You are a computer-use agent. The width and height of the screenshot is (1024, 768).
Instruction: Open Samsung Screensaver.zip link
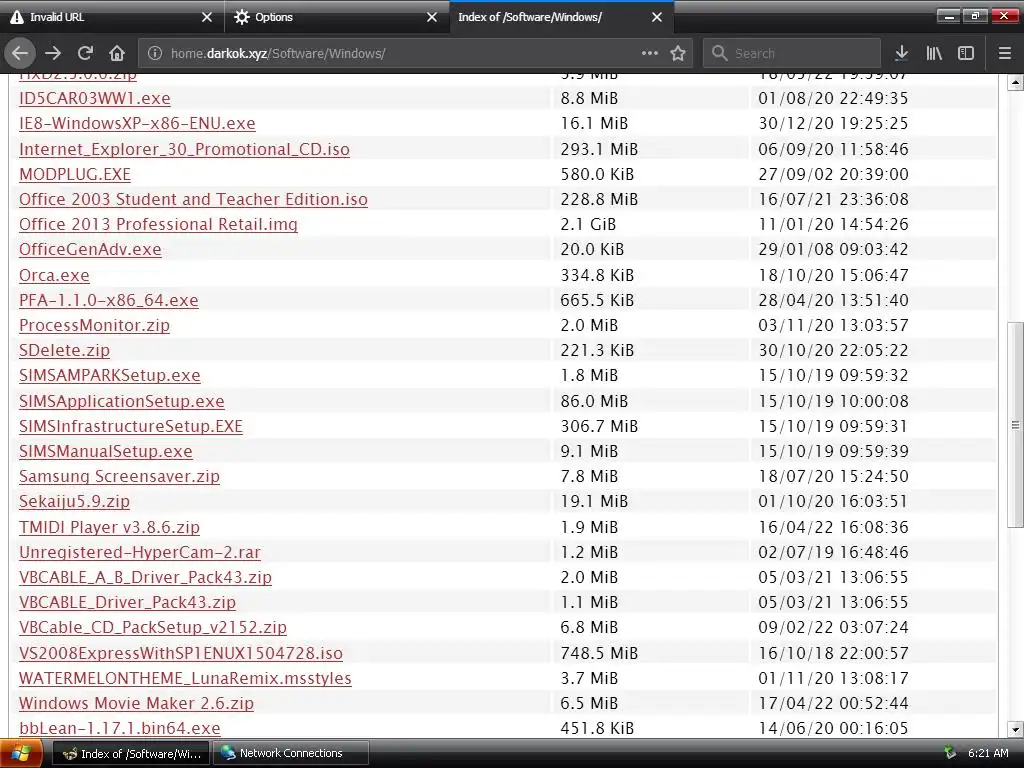coord(120,476)
